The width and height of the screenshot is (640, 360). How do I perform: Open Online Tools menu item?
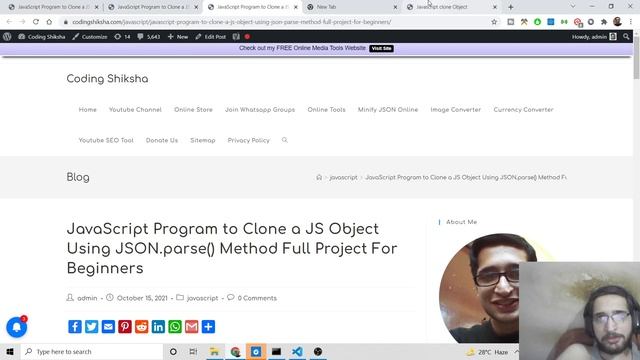(x=327, y=109)
